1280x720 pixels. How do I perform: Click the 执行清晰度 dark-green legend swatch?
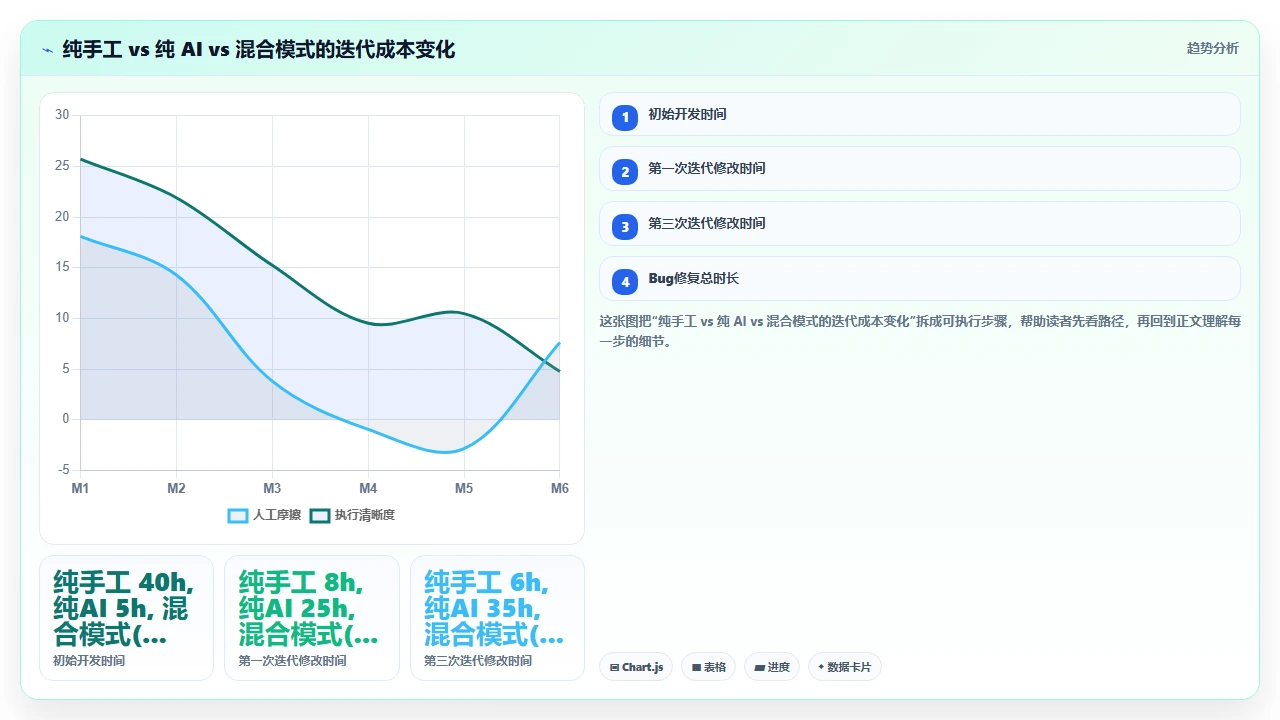(319, 515)
